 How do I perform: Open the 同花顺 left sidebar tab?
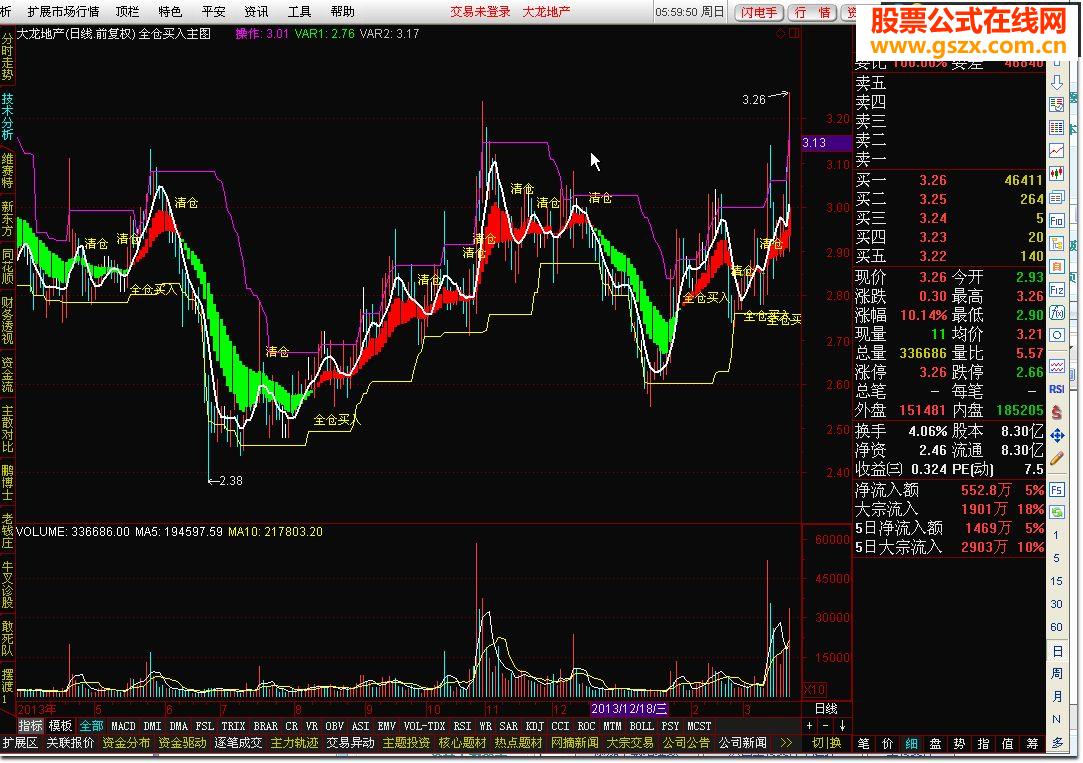[7, 268]
